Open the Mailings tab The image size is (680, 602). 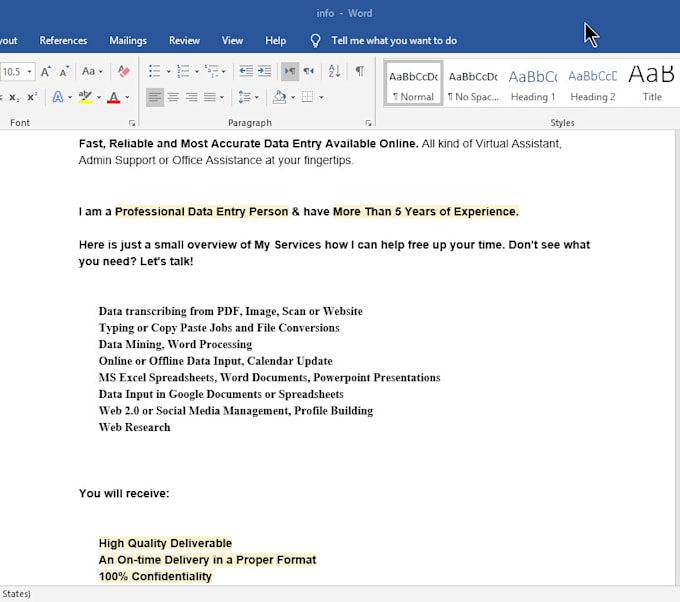[128, 40]
